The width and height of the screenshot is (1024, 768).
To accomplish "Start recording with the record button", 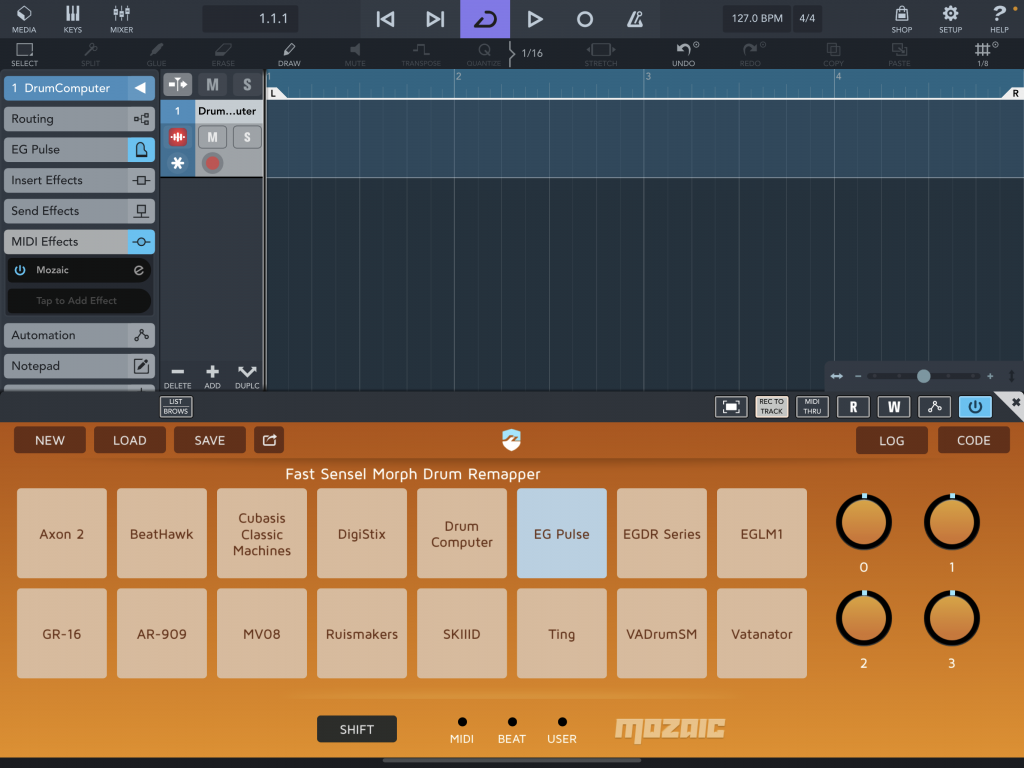I will (584, 19).
